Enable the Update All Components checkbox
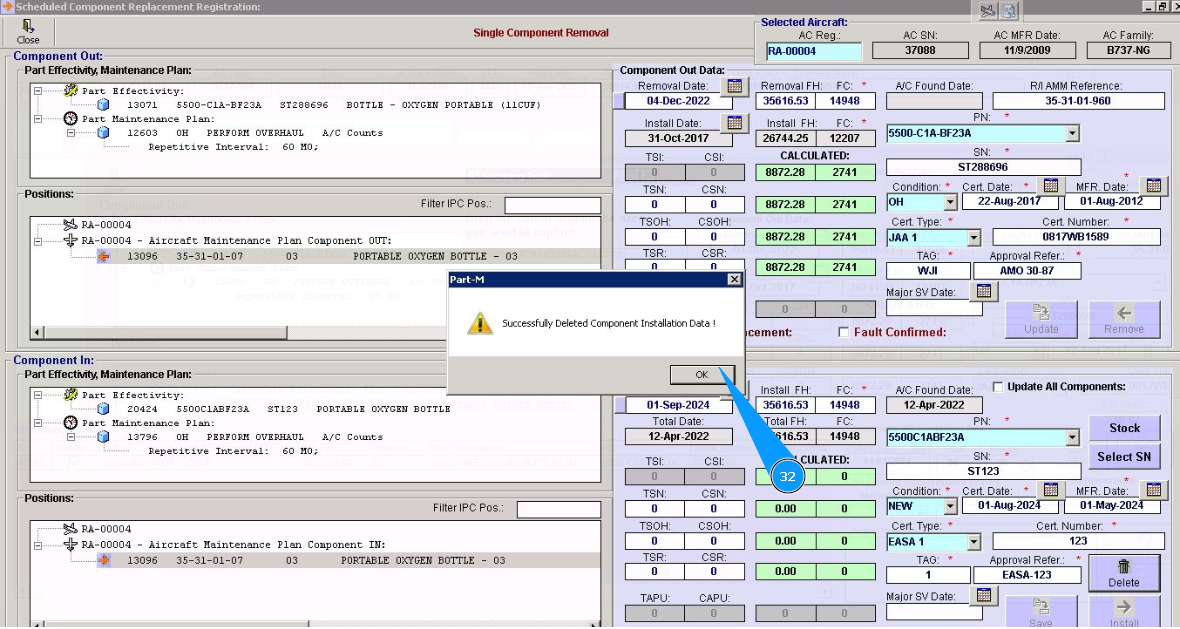This screenshot has height=629, width=1180. (x=997, y=387)
